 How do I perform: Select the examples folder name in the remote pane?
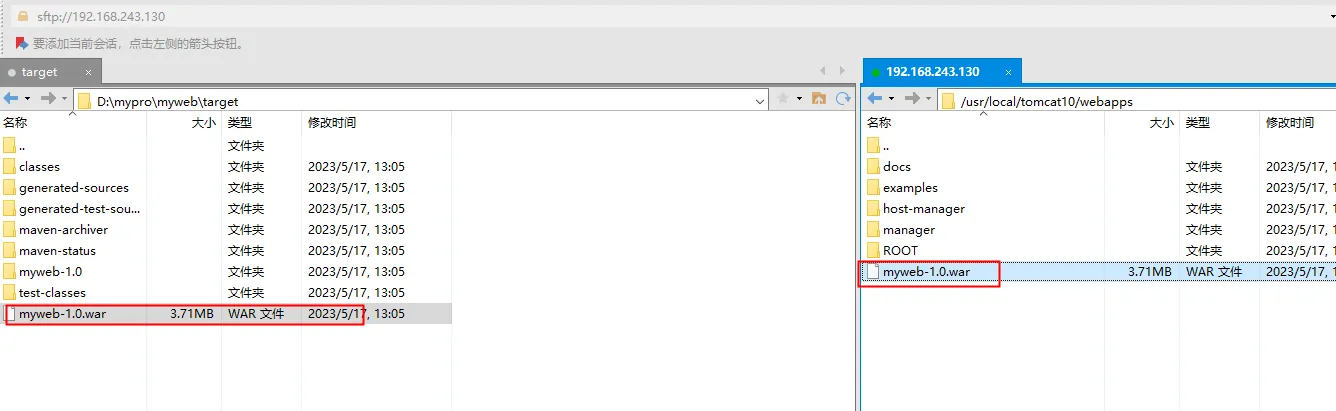[910, 188]
